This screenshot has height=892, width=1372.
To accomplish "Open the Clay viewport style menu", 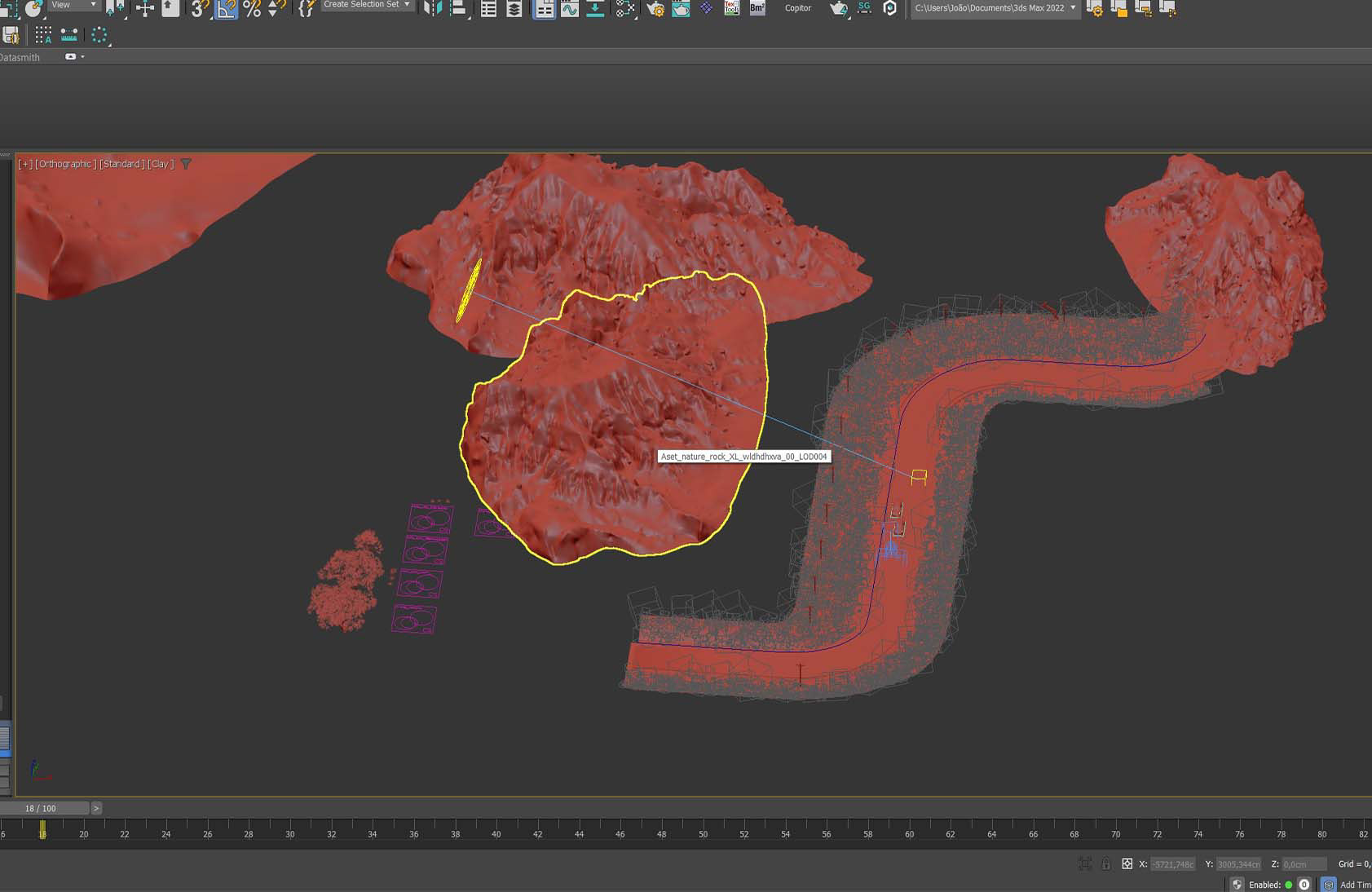I will coord(161,164).
